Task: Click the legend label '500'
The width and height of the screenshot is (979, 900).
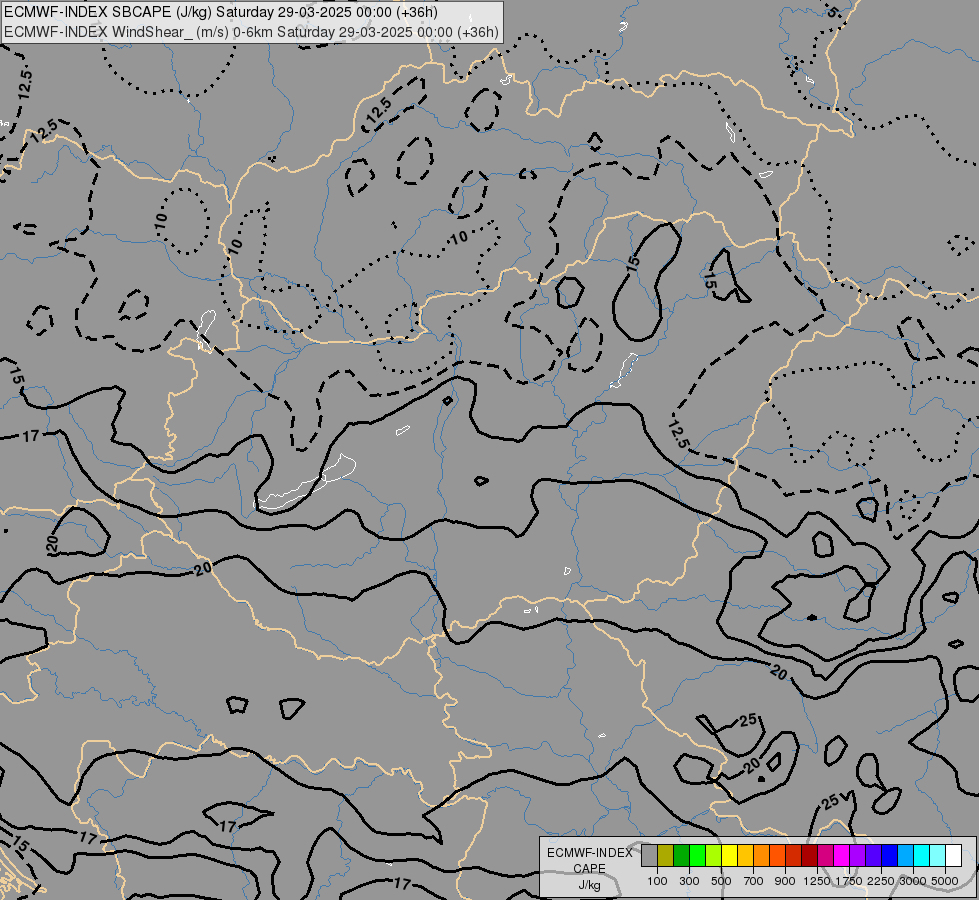Action: click(x=721, y=881)
